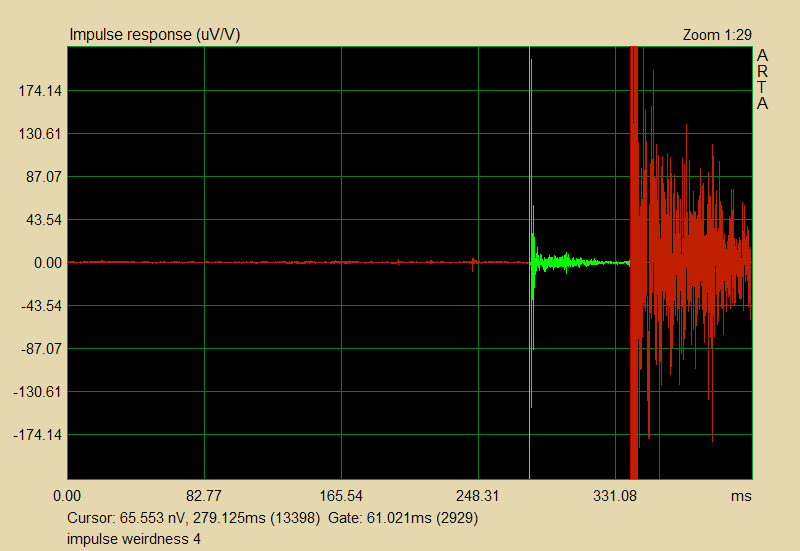Click the 130.61 y-axis label
The height and width of the screenshot is (551, 800).
[x=40, y=134]
